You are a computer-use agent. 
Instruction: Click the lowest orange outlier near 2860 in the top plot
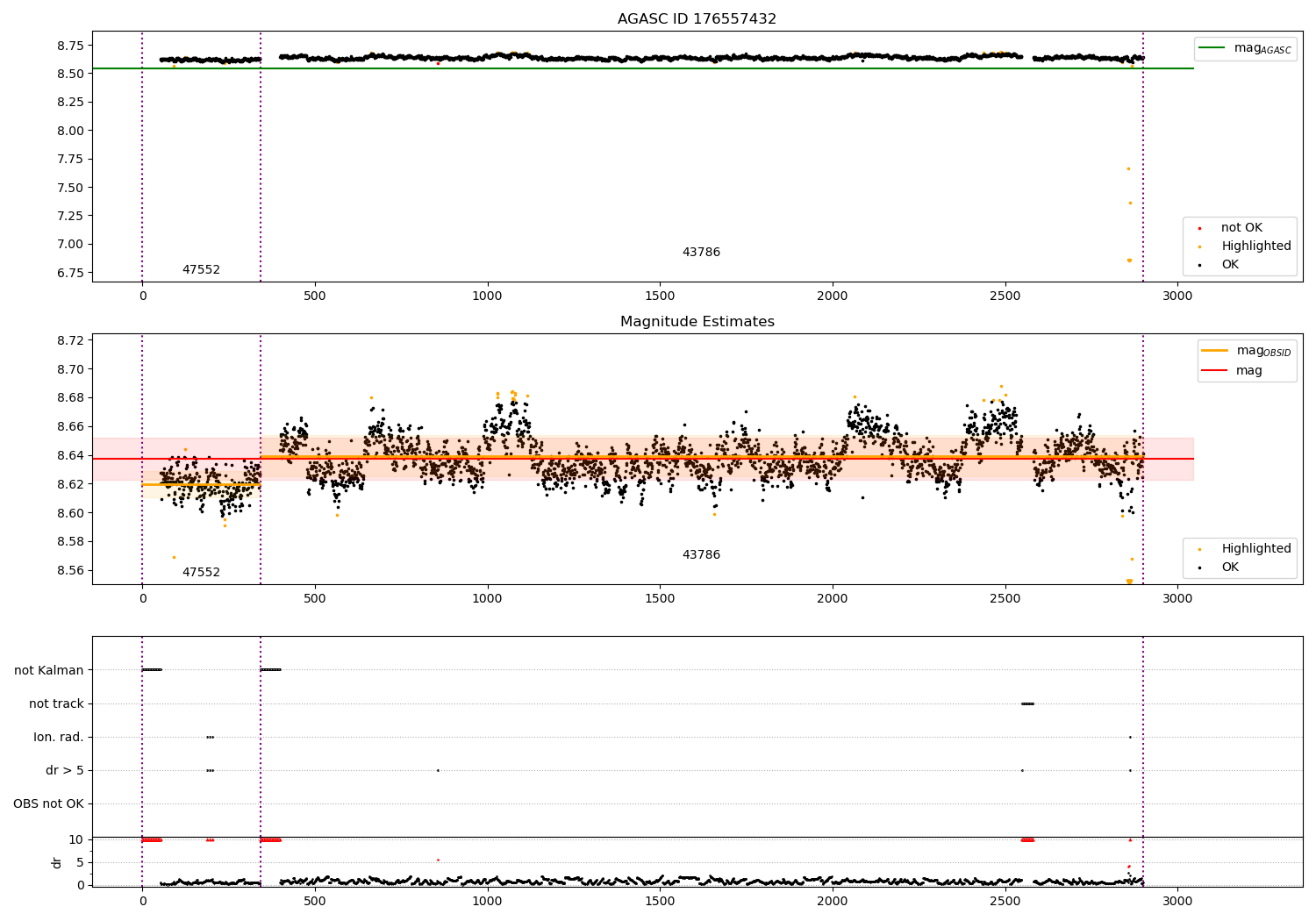coord(1129,260)
